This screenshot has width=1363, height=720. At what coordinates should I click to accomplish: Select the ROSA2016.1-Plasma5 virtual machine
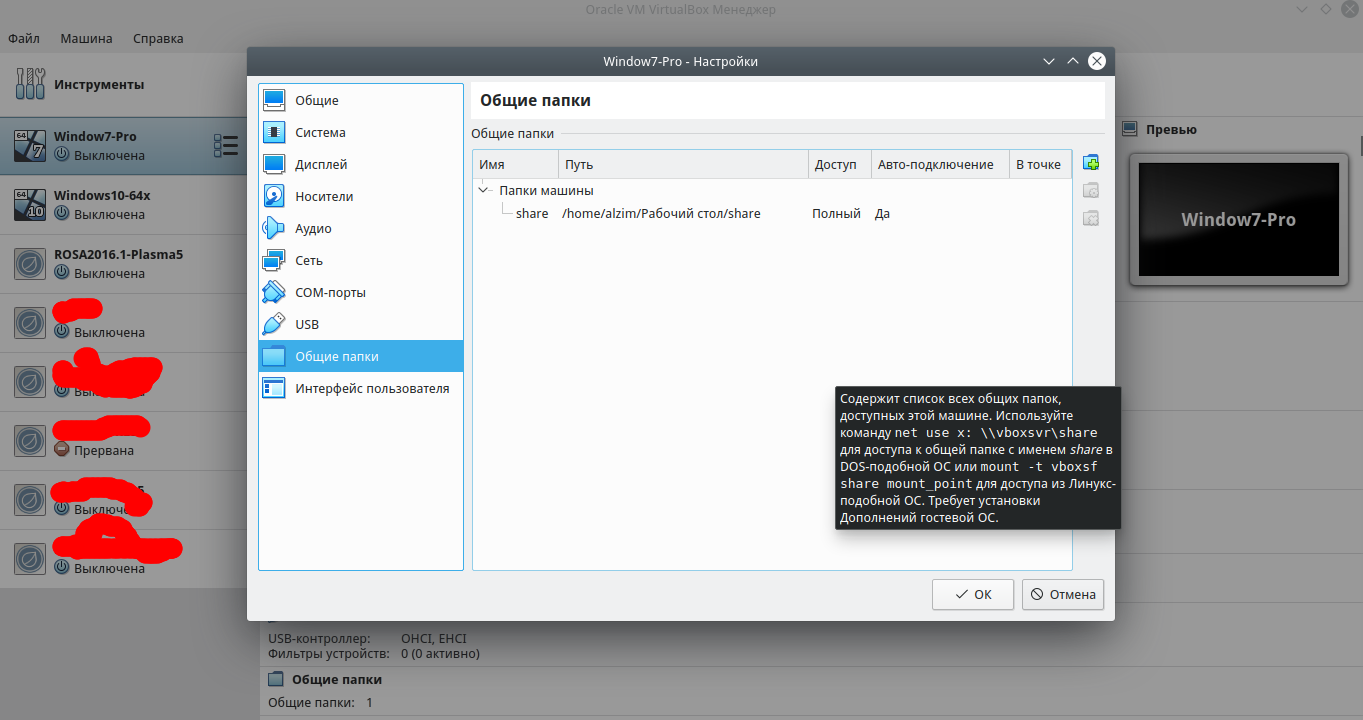coord(123,263)
